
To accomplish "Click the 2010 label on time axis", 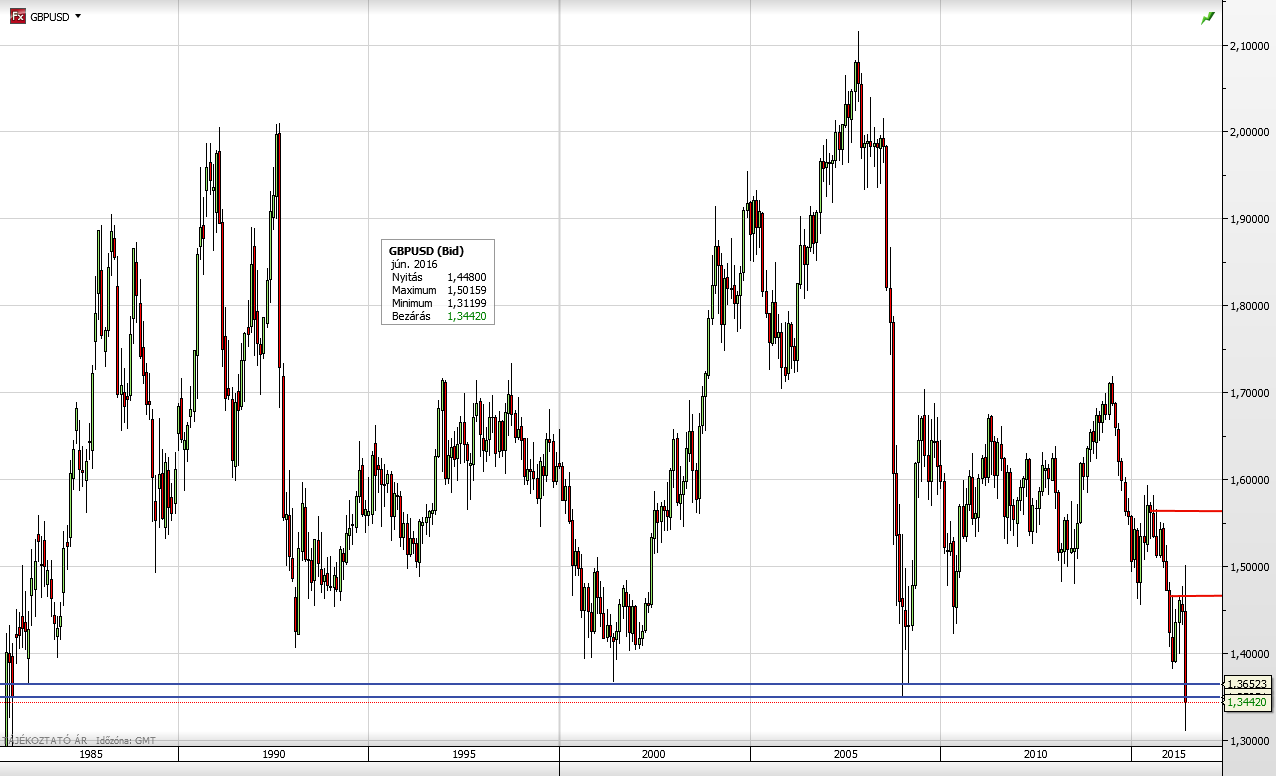I will point(1035,753).
